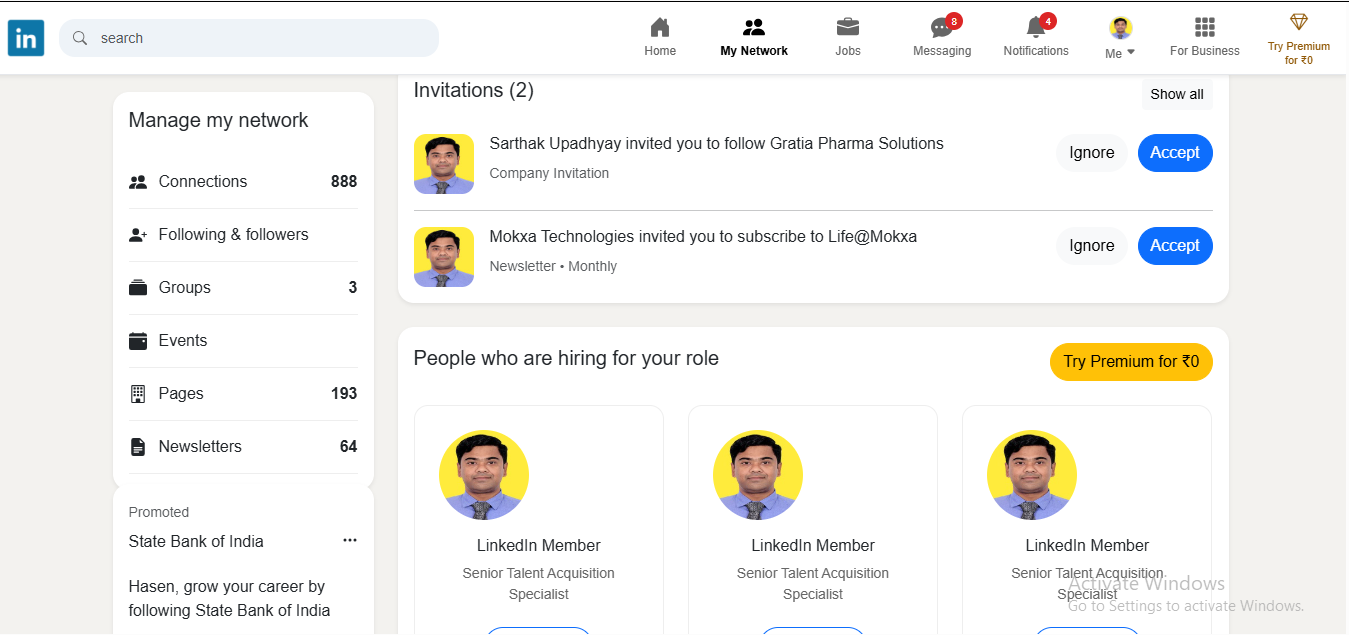
Task: Show all invitations
Action: 1177,94
